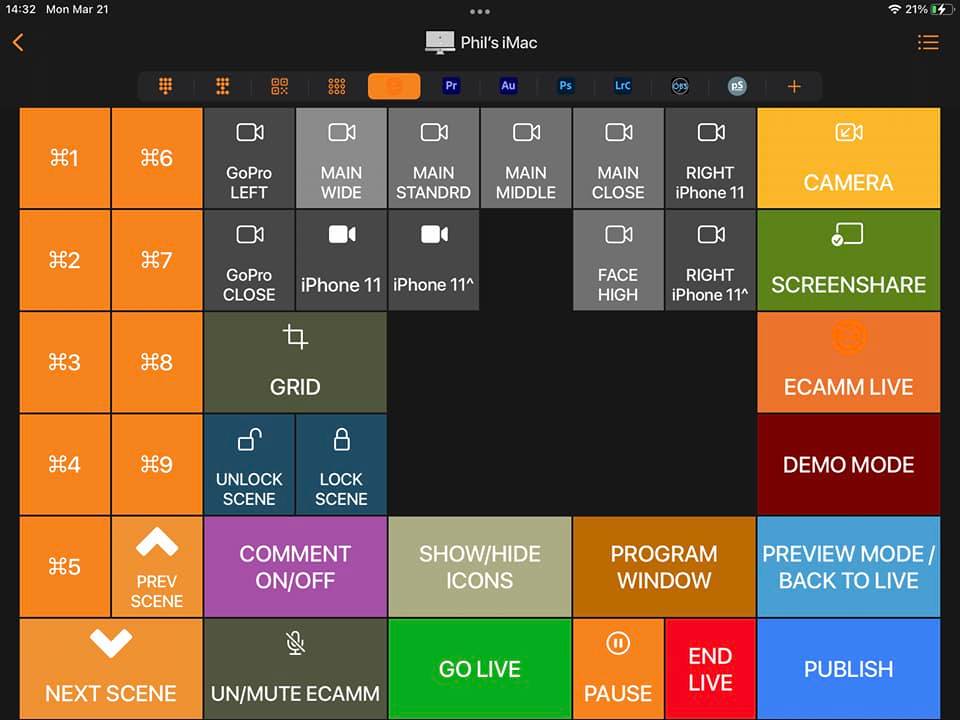The width and height of the screenshot is (960, 720).
Task: Tap the ⌘8 shortcut key
Action: coord(157,362)
